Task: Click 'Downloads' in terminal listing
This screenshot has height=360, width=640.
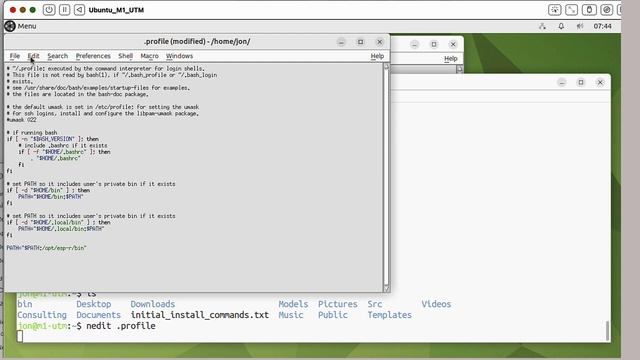Action: (x=153, y=304)
